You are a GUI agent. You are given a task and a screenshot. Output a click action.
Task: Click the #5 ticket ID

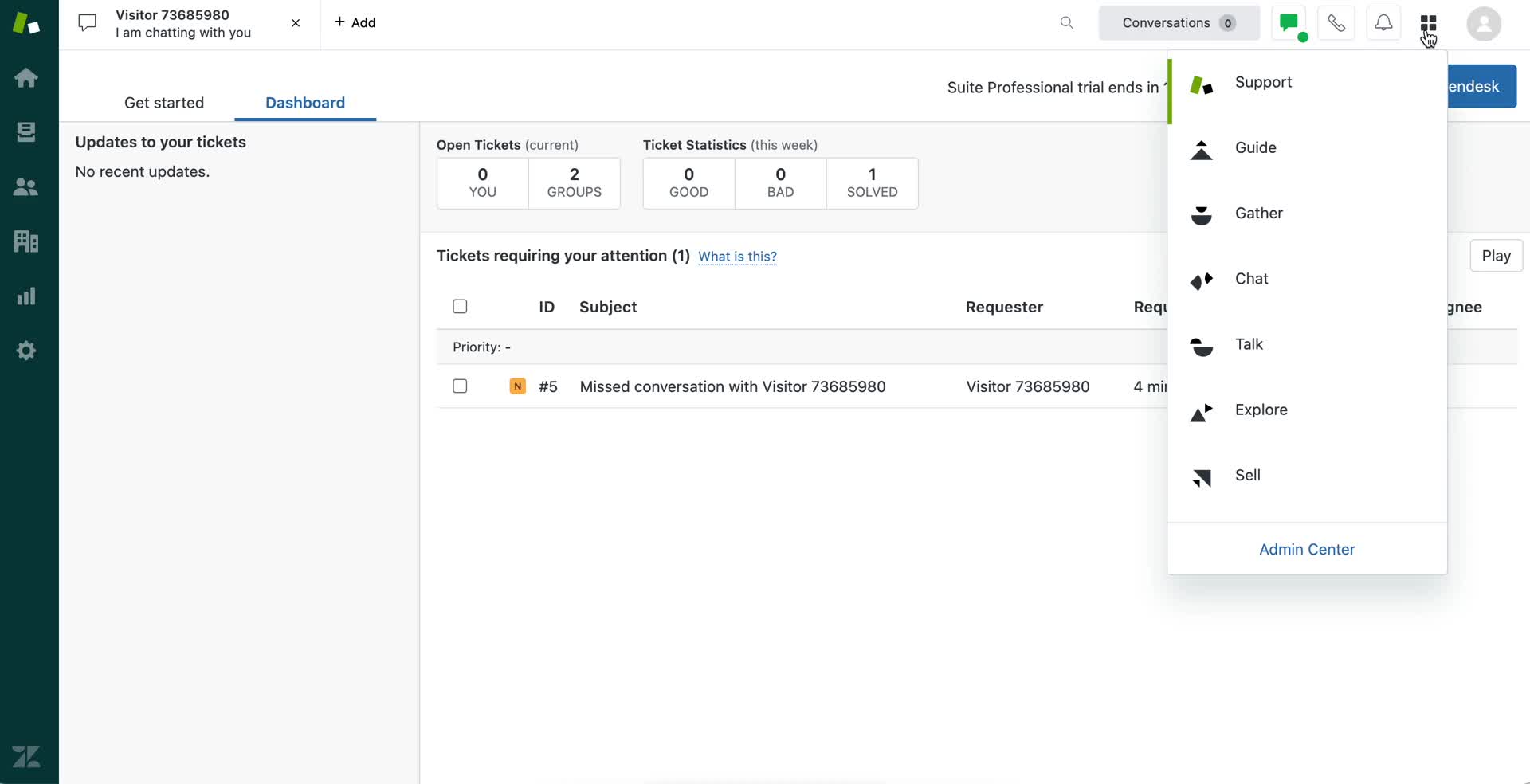[x=548, y=386]
